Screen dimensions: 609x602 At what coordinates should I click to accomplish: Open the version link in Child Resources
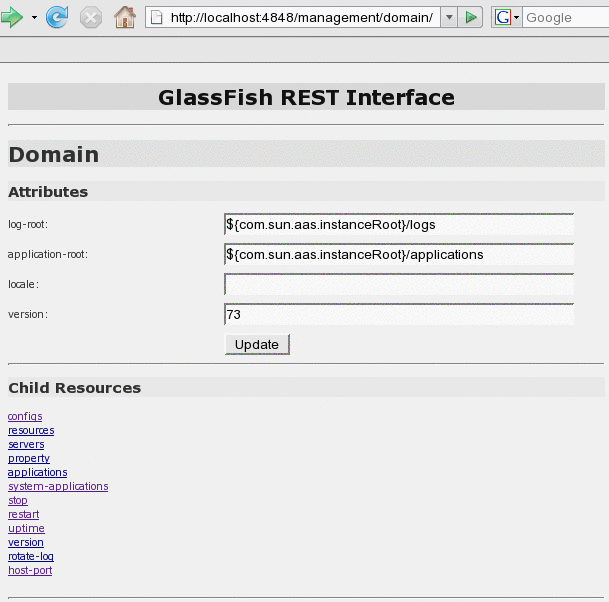click(x=26, y=542)
